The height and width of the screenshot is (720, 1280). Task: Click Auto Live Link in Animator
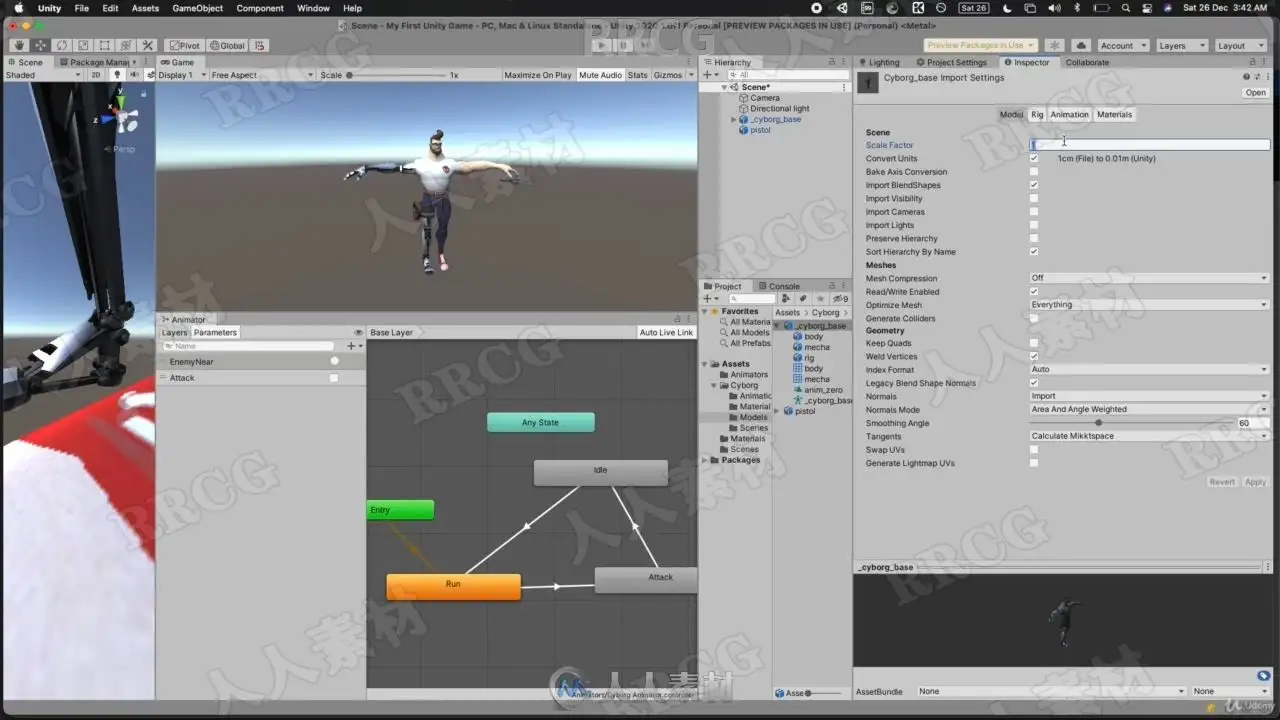pos(666,332)
